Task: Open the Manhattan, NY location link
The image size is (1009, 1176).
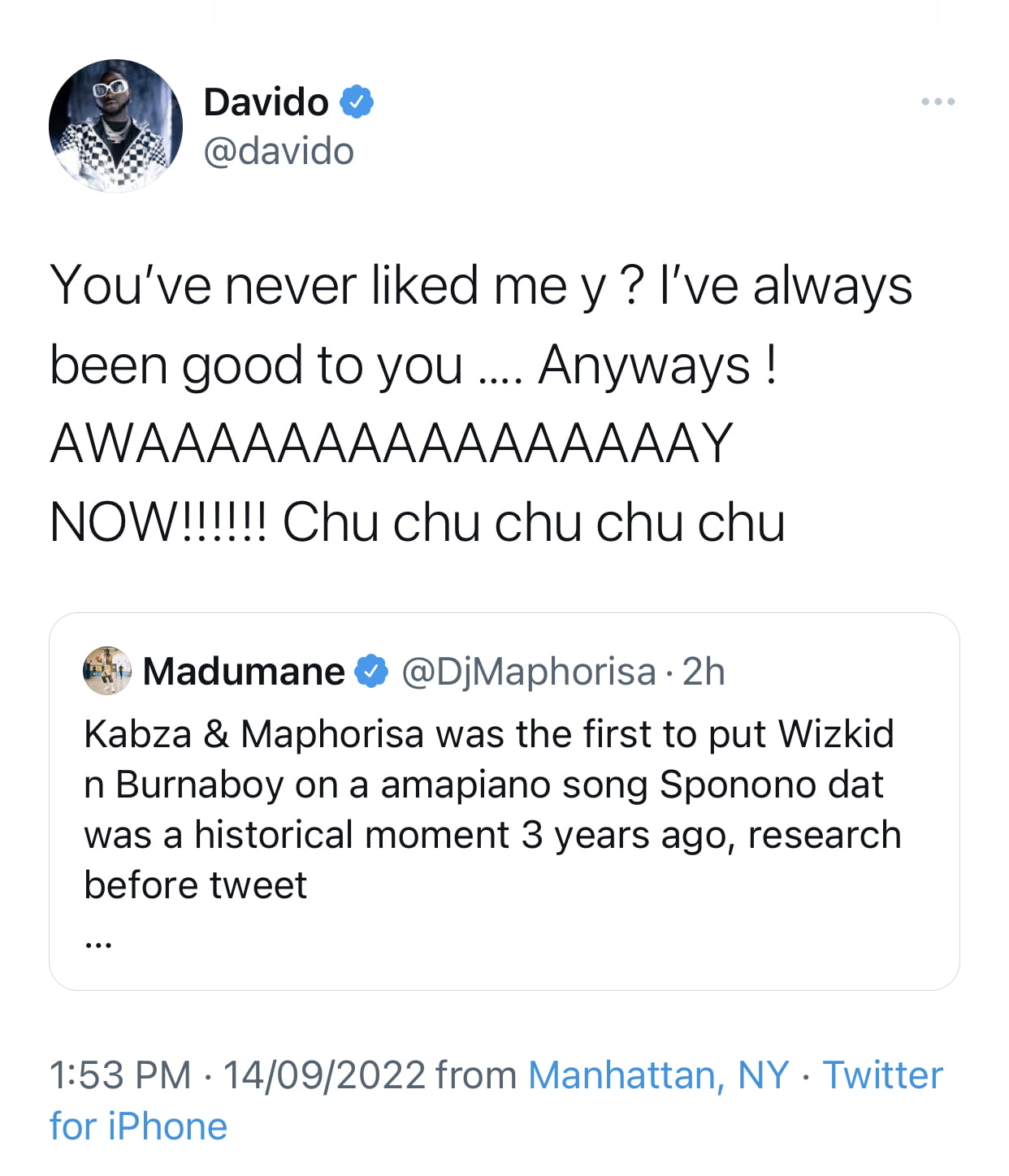Action: pyautogui.click(x=659, y=1075)
